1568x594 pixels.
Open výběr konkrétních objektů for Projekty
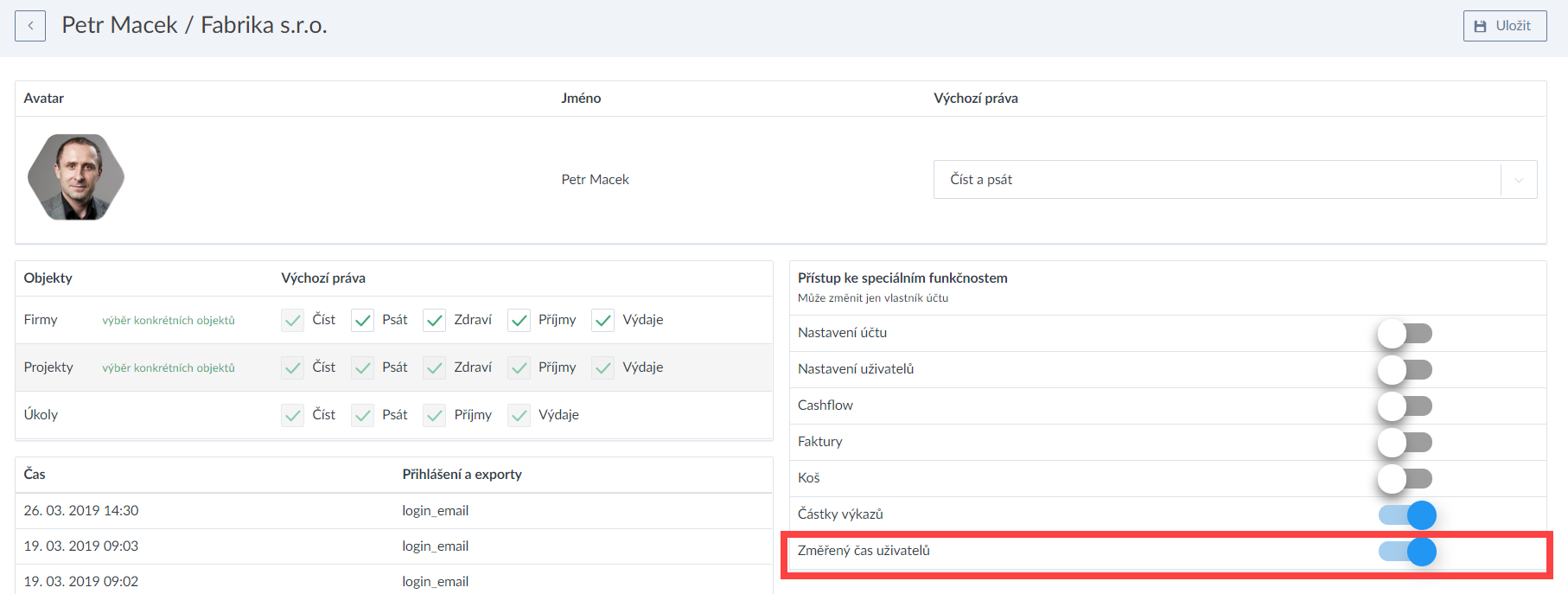[169, 368]
